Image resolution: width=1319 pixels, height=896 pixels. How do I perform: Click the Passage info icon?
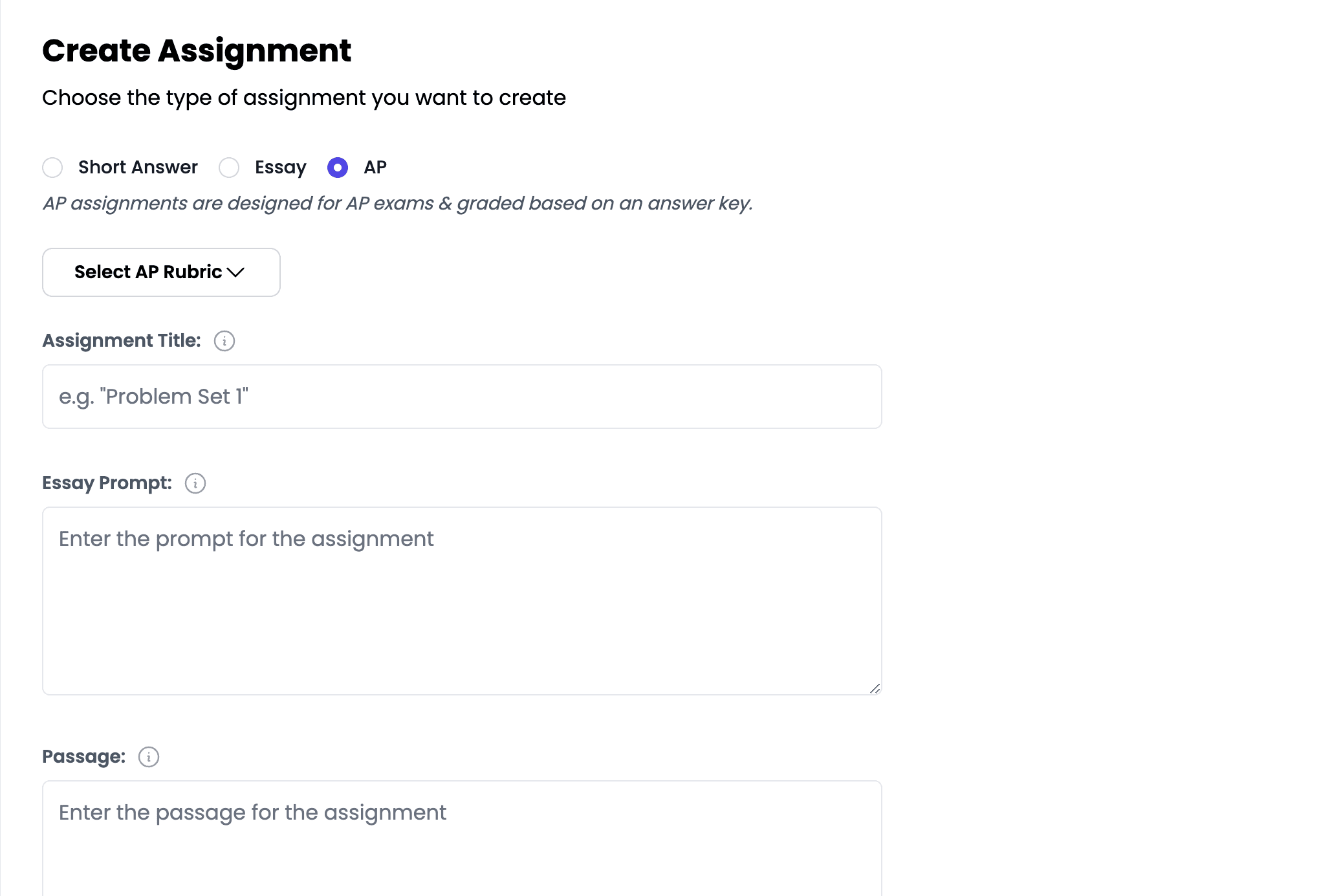(x=149, y=757)
